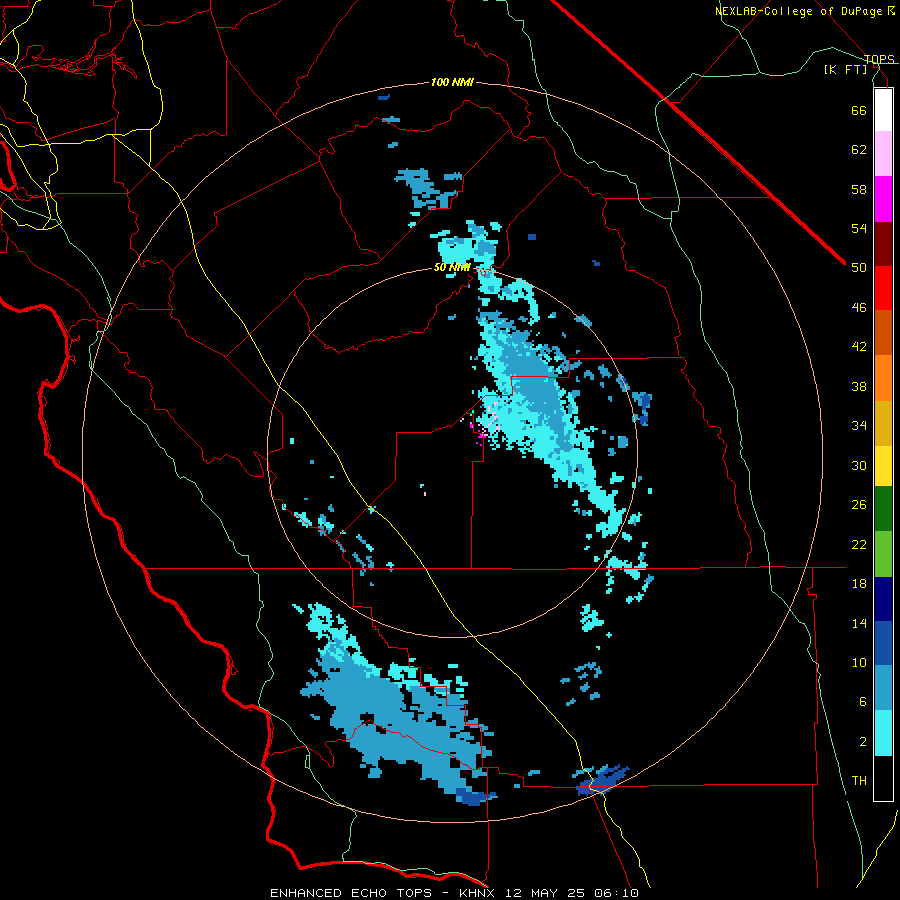Image resolution: width=900 pixels, height=900 pixels.
Task: Click legend value 58
Action: (x=859, y=189)
